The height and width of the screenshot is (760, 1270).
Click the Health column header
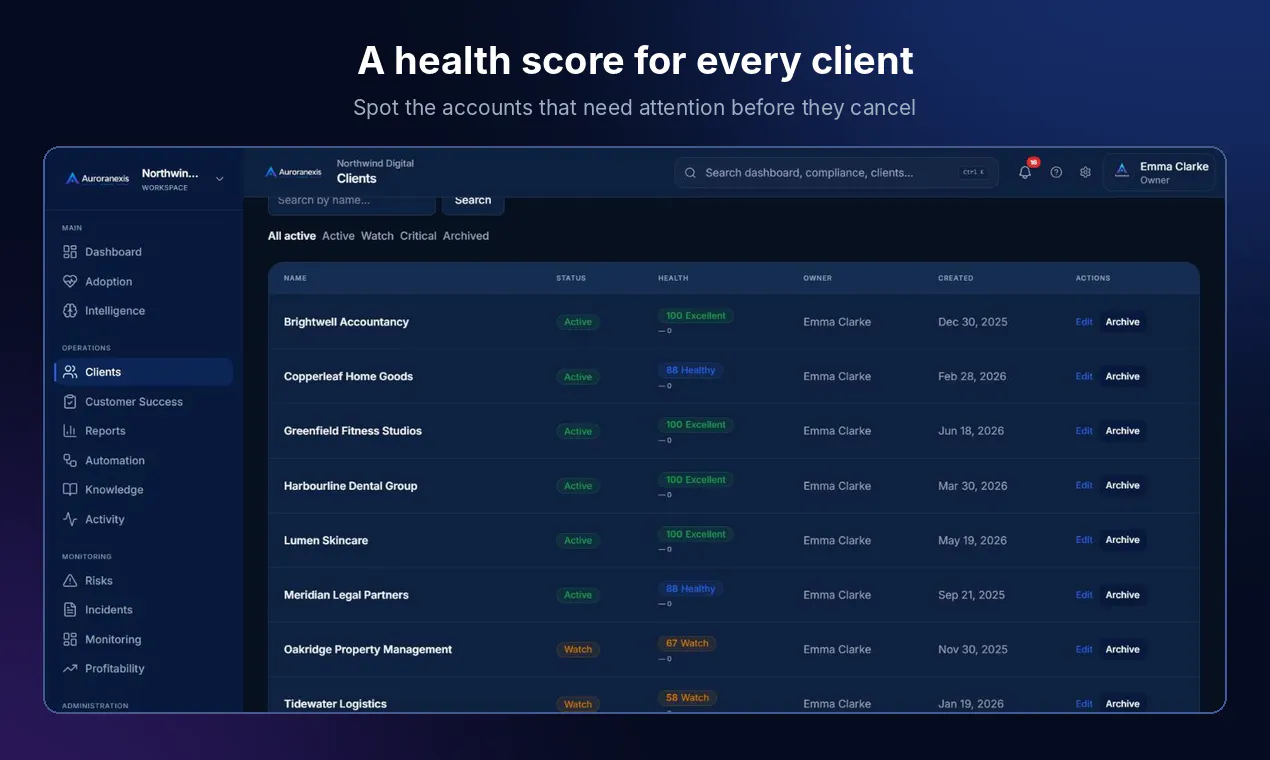pyautogui.click(x=673, y=278)
